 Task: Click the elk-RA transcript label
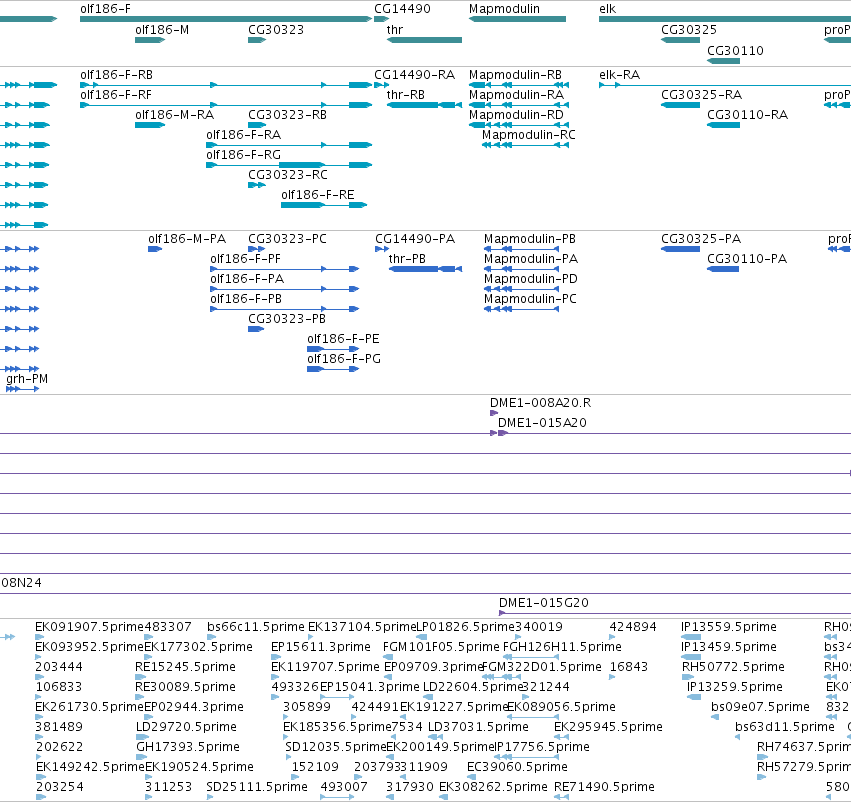click(619, 75)
